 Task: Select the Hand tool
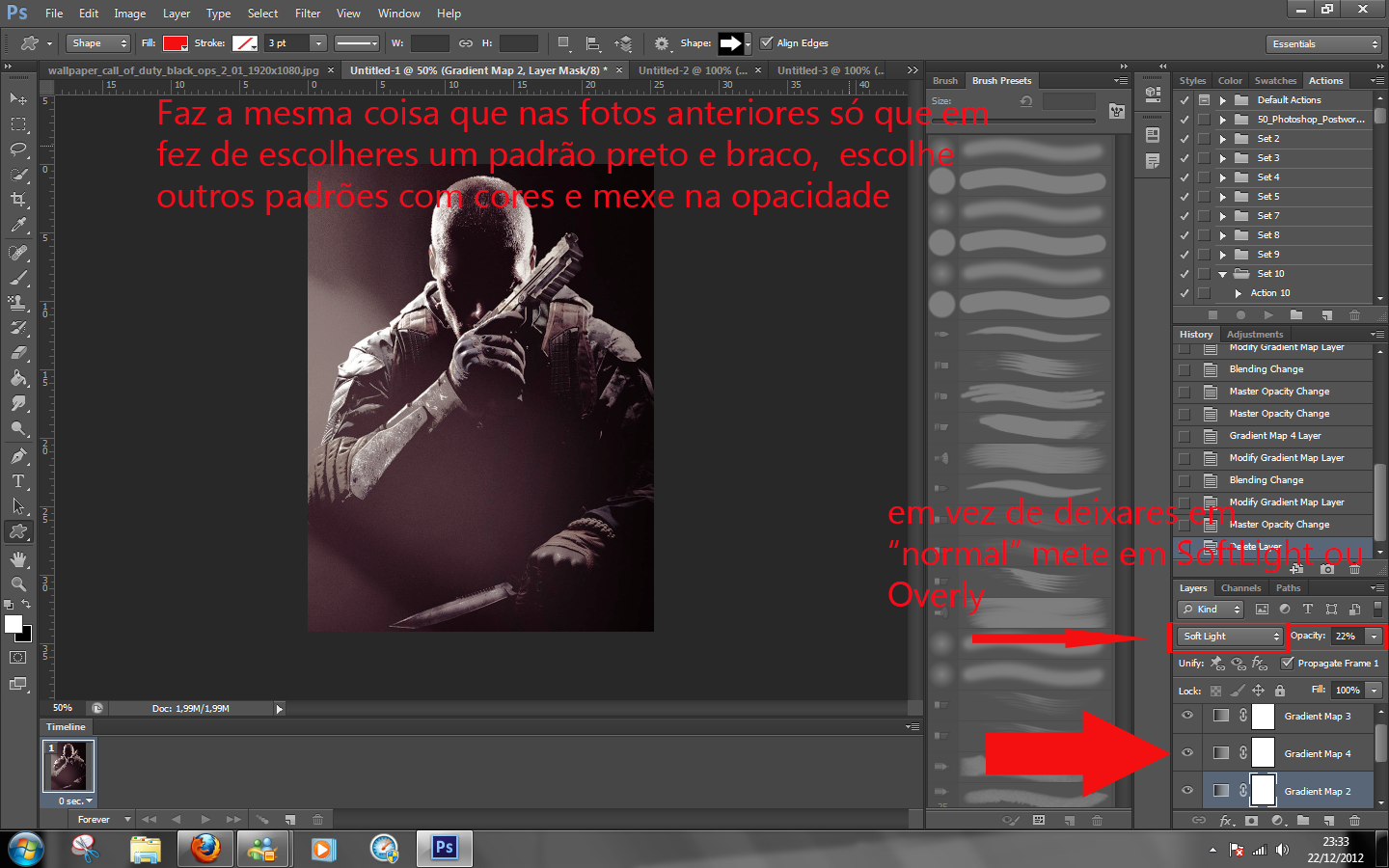tap(18, 559)
